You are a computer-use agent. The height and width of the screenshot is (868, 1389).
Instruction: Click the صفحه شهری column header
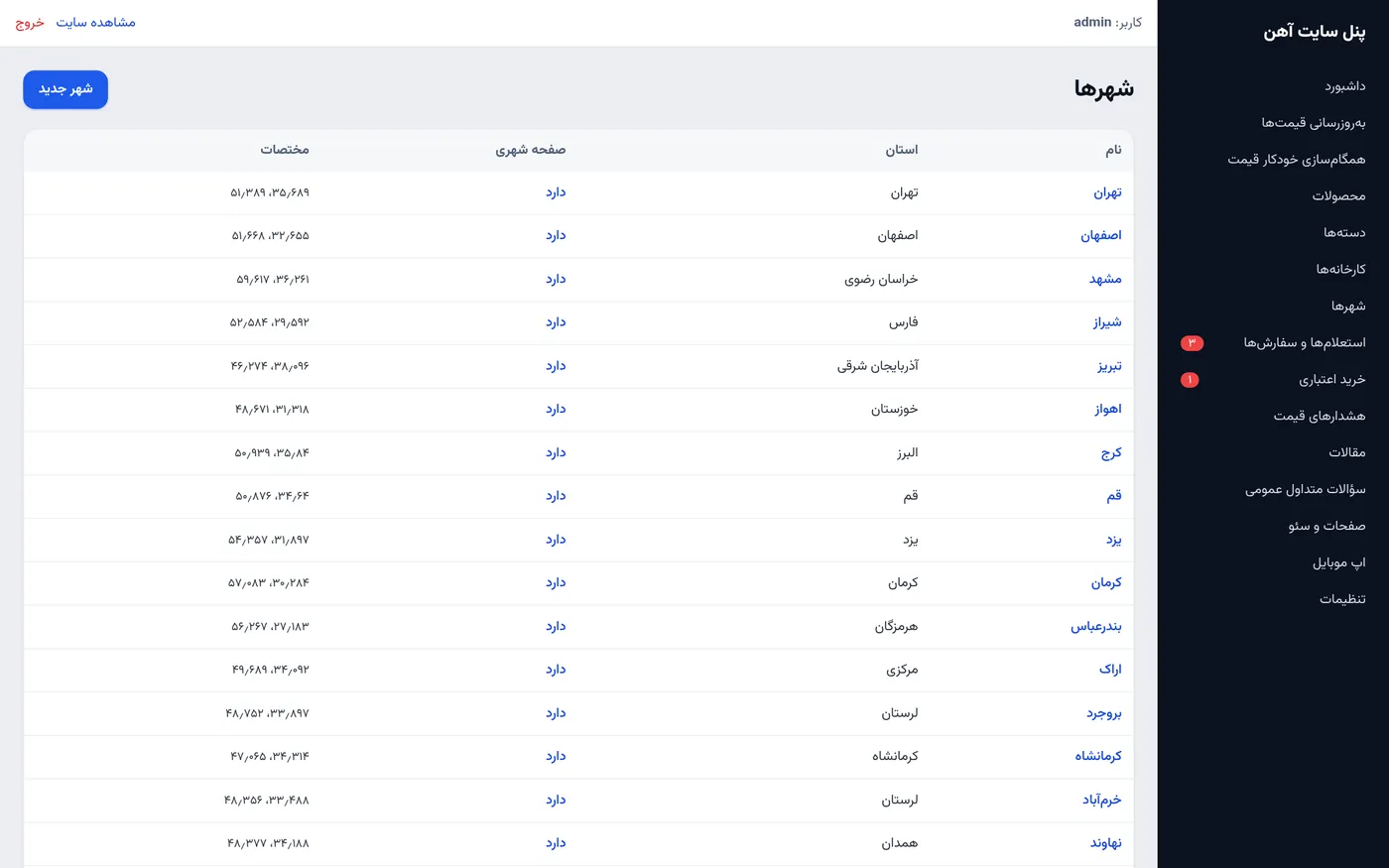point(531,150)
